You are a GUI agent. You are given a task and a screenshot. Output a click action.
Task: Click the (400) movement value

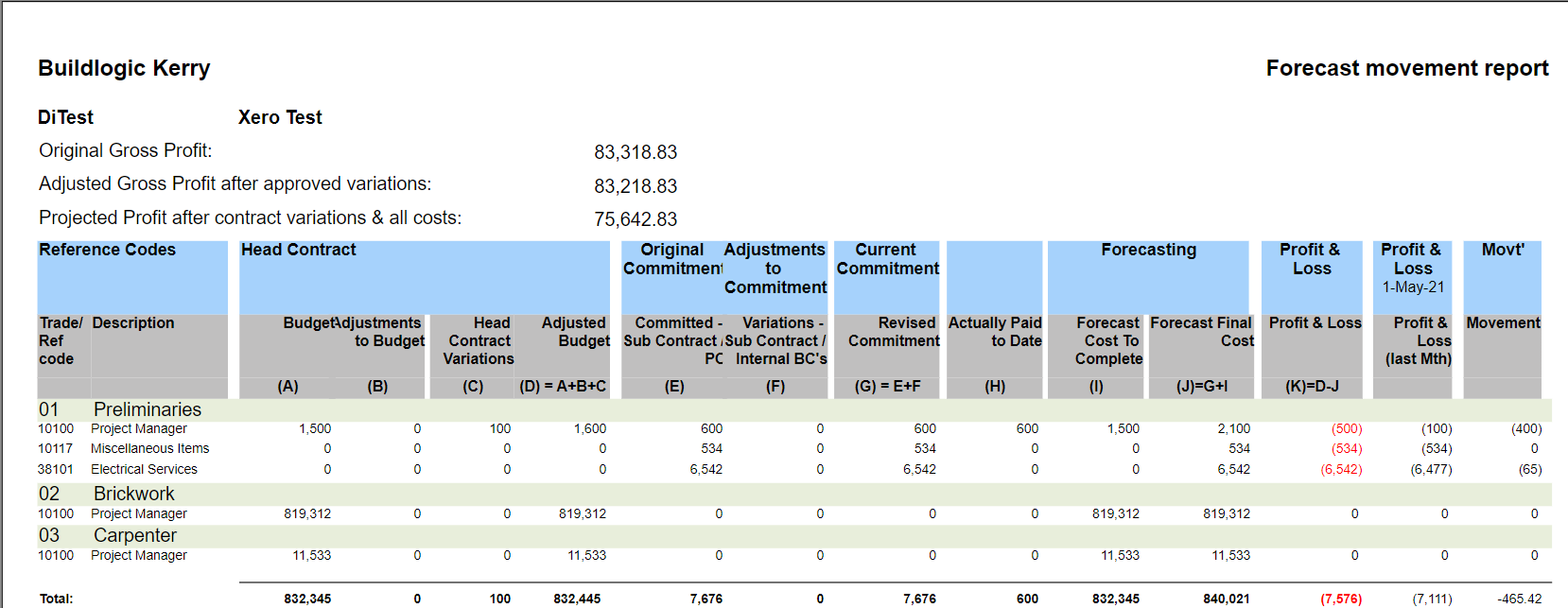click(1526, 428)
